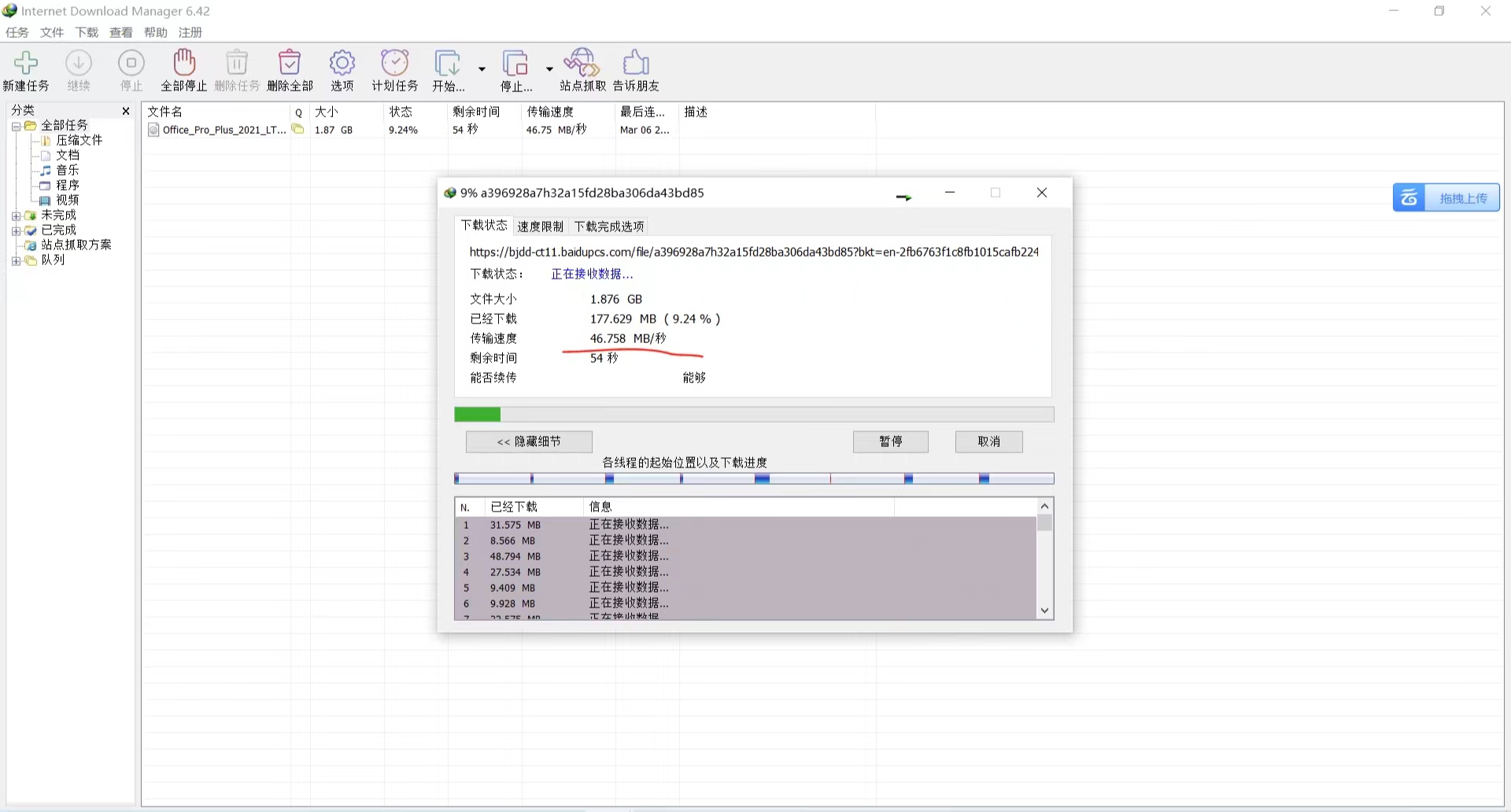Click the 删除任务 trash icon
The image size is (1511, 812).
237,63
